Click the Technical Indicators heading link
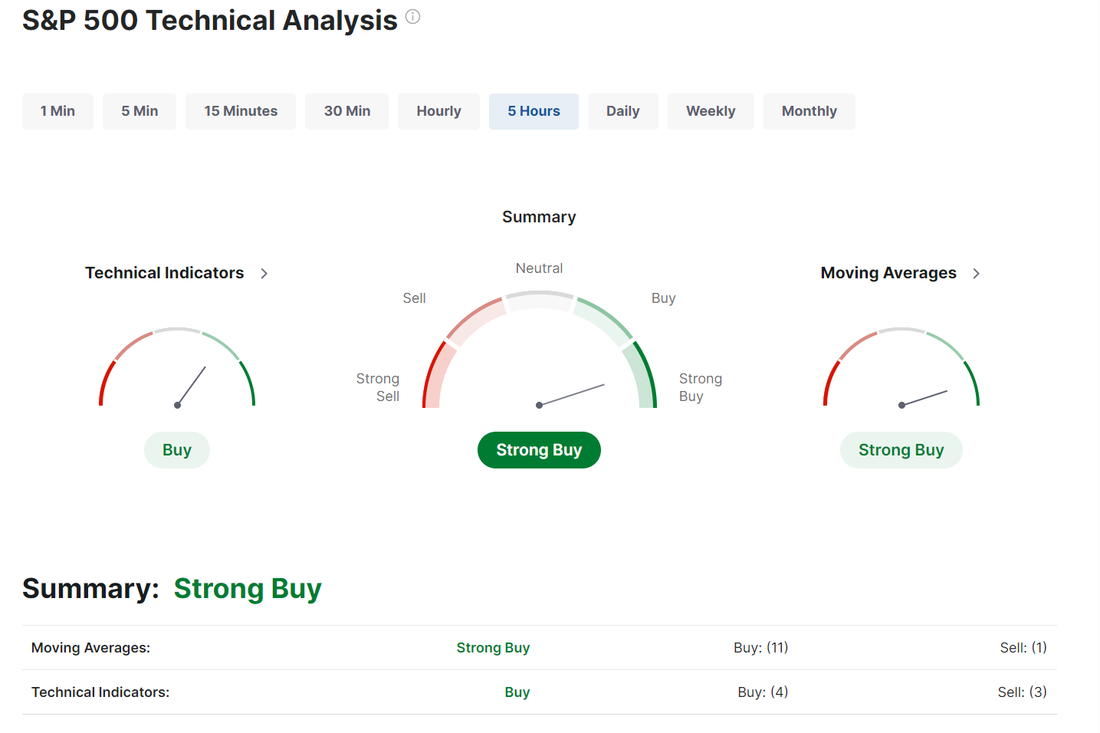Image resolution: width=1100 pixels, height=733 pixels. click(165, 273)
